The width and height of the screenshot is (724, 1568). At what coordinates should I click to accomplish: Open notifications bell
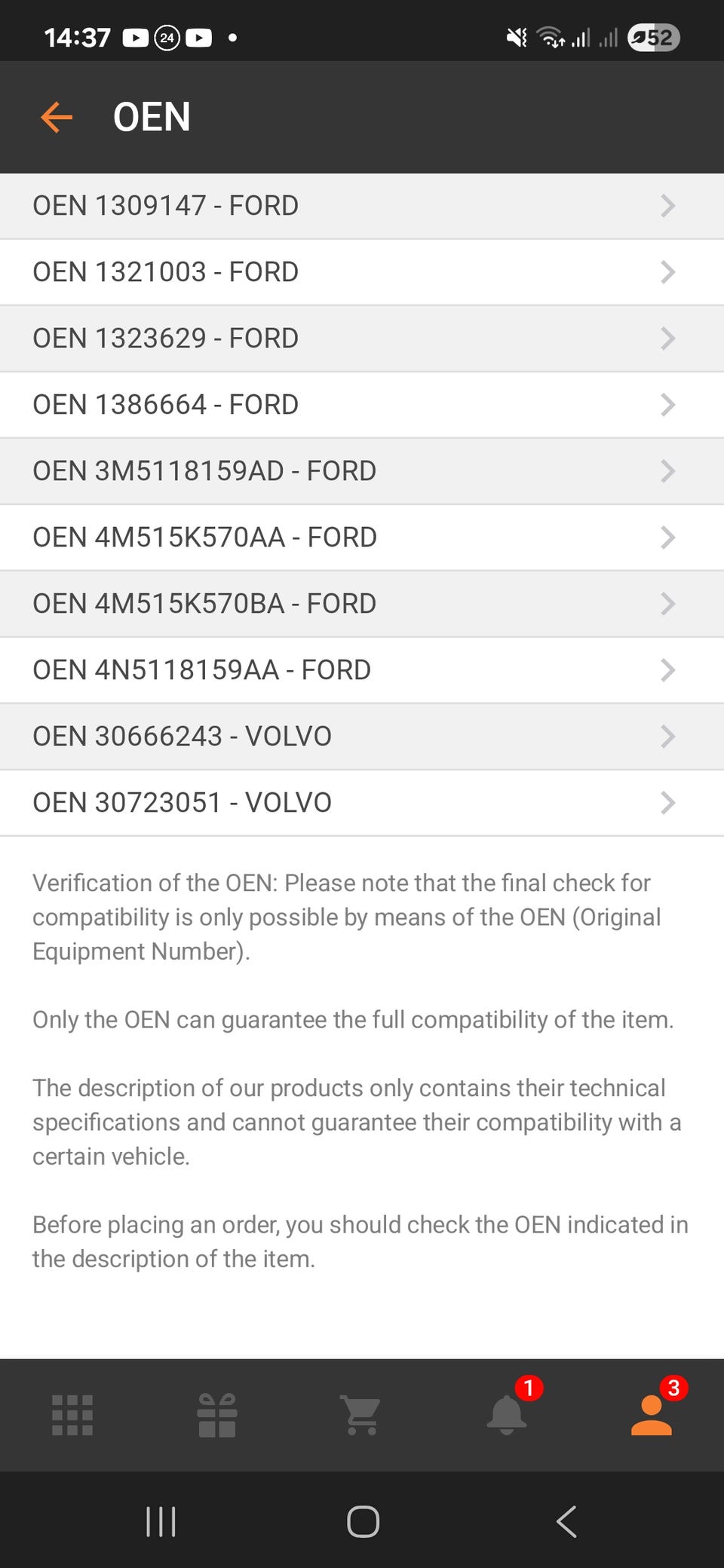point(507,1415)
